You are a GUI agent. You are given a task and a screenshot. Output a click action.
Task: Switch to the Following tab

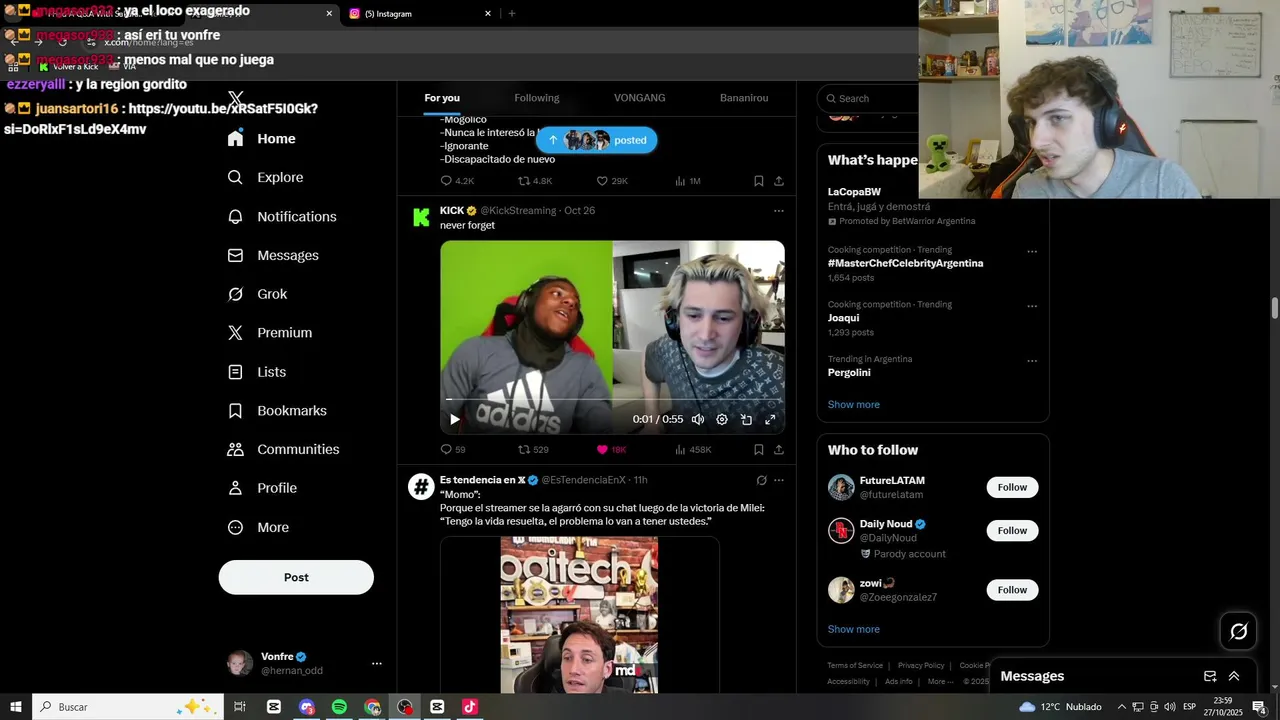point(537,98)
